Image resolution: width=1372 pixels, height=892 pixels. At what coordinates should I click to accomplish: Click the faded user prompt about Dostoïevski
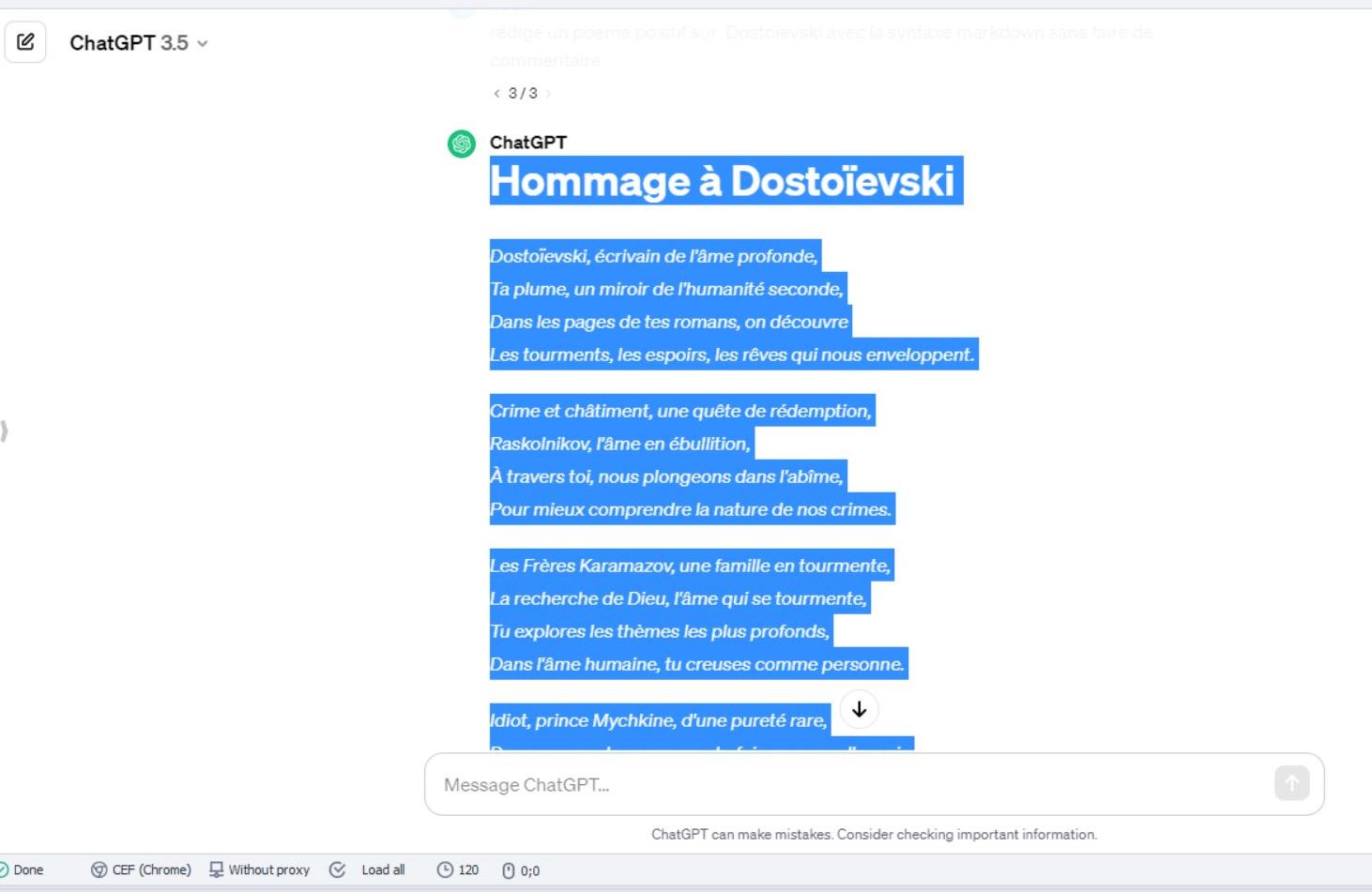click(x=821, y=46)
